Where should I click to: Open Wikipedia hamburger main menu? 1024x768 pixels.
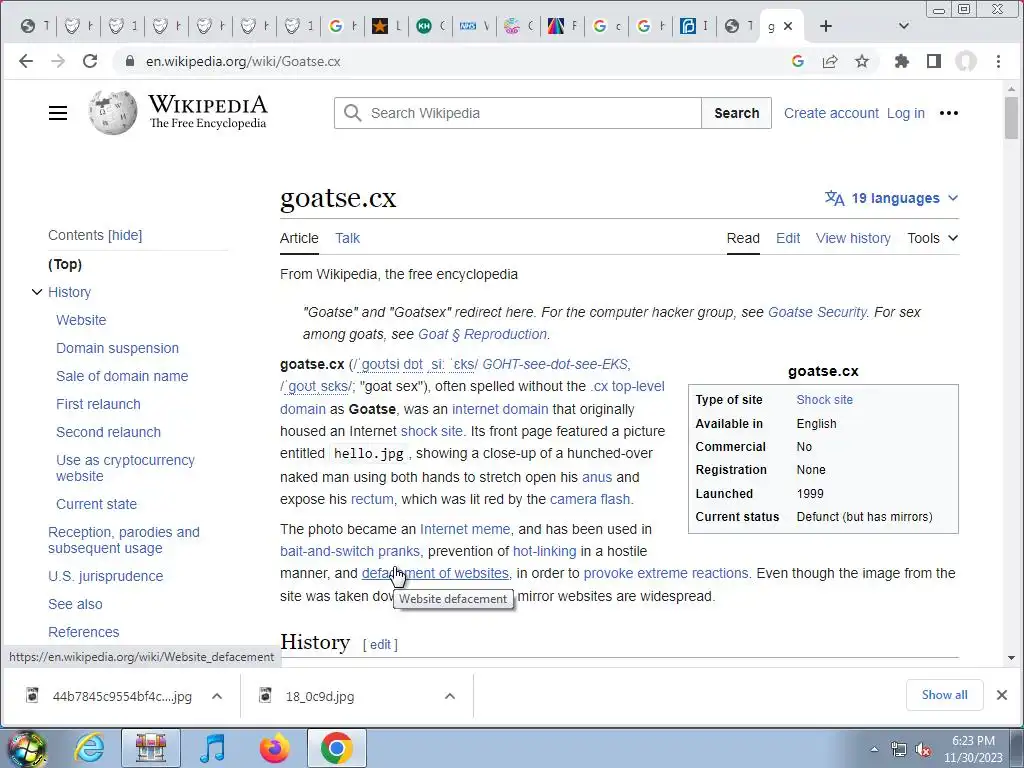[x=58, y=113]
